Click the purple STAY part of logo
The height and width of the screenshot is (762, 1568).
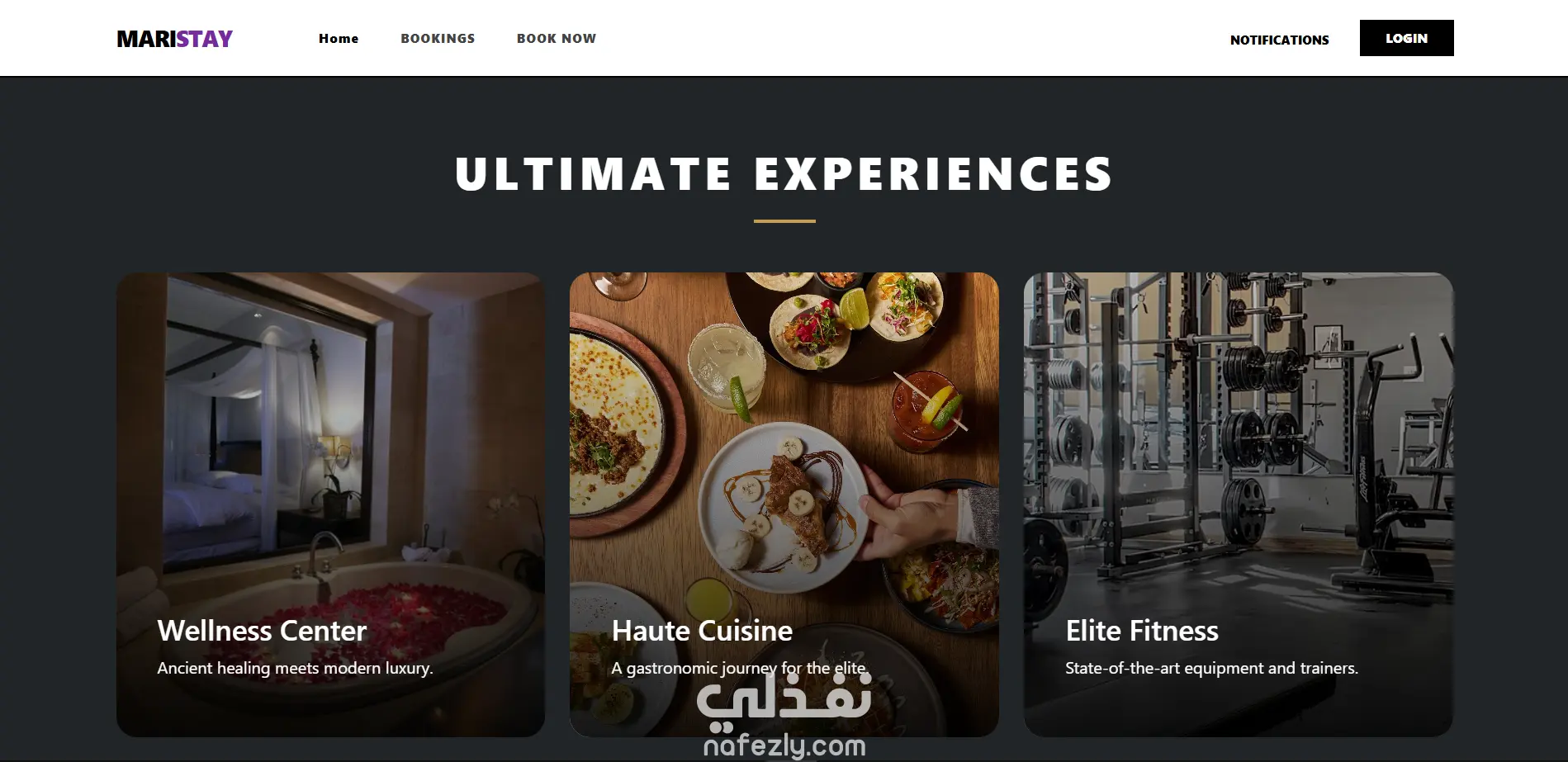[205, 39]
